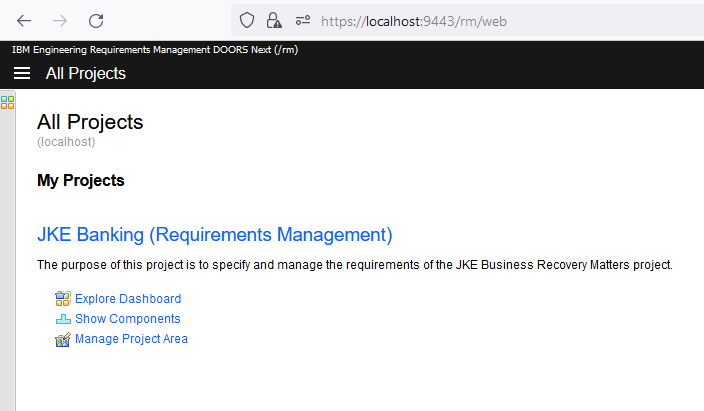Open the JKE Banking (Requirements Management) project link
Image resolution: width=704 pixels, height=411 pixels.
click(215, 234)
